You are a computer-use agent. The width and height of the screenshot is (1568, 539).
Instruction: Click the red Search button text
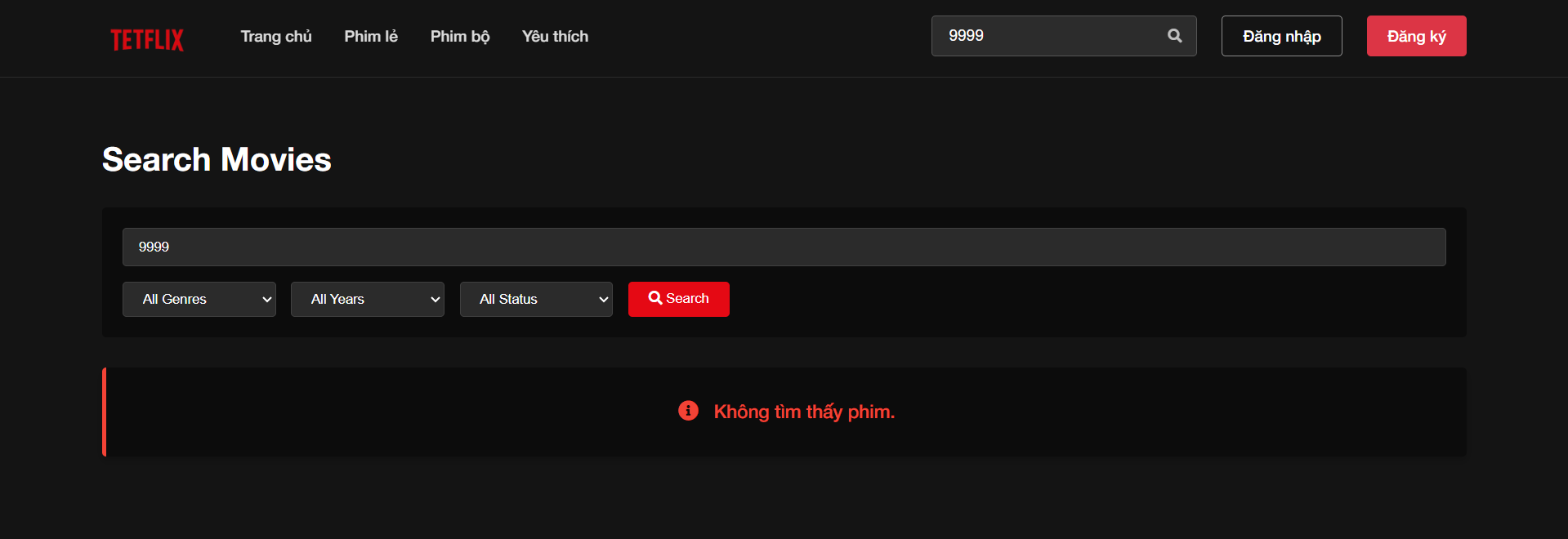point(687,299)
